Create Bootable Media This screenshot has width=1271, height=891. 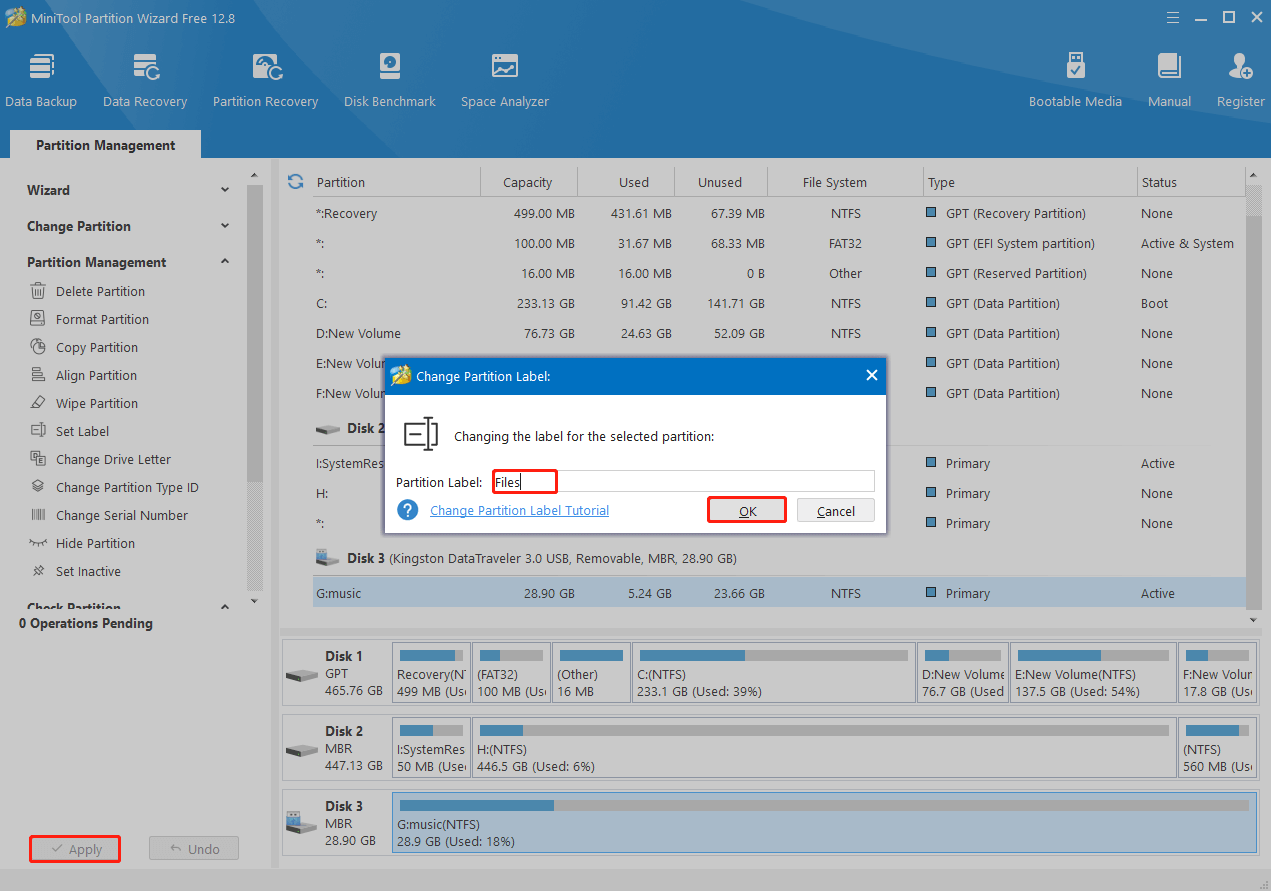point(1075,80)
